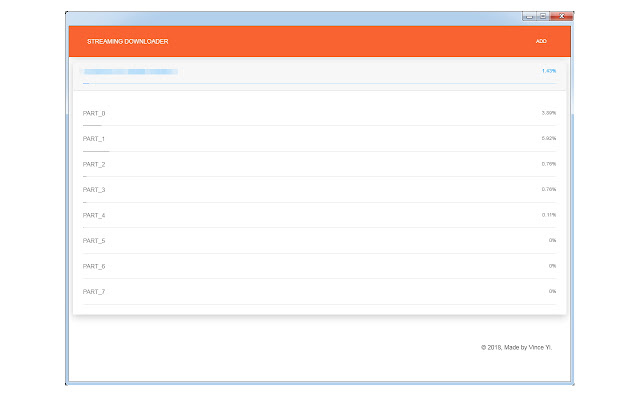Click the ADD button in header
This screenshot has height=400, width=640.
541,41
